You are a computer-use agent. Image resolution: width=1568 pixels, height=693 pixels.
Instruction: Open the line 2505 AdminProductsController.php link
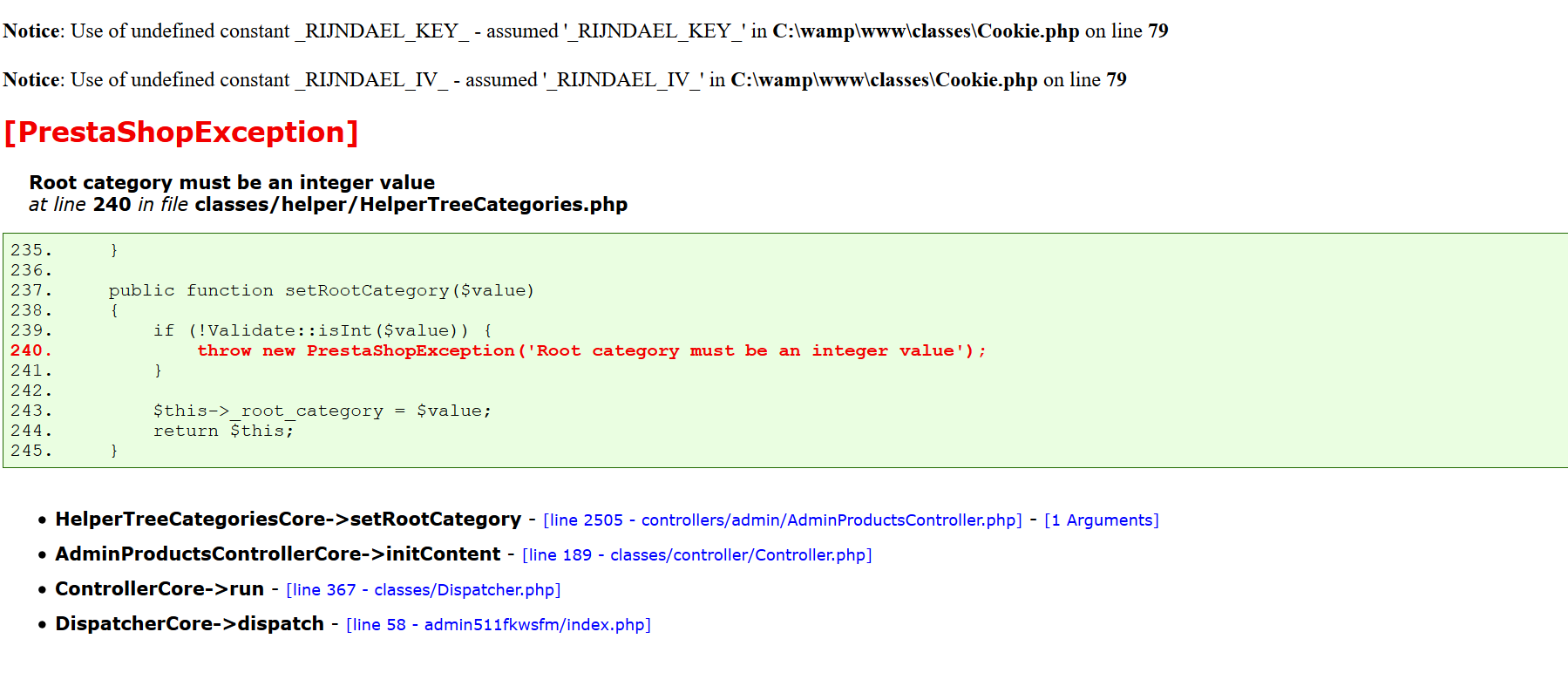tap(783, 520)
